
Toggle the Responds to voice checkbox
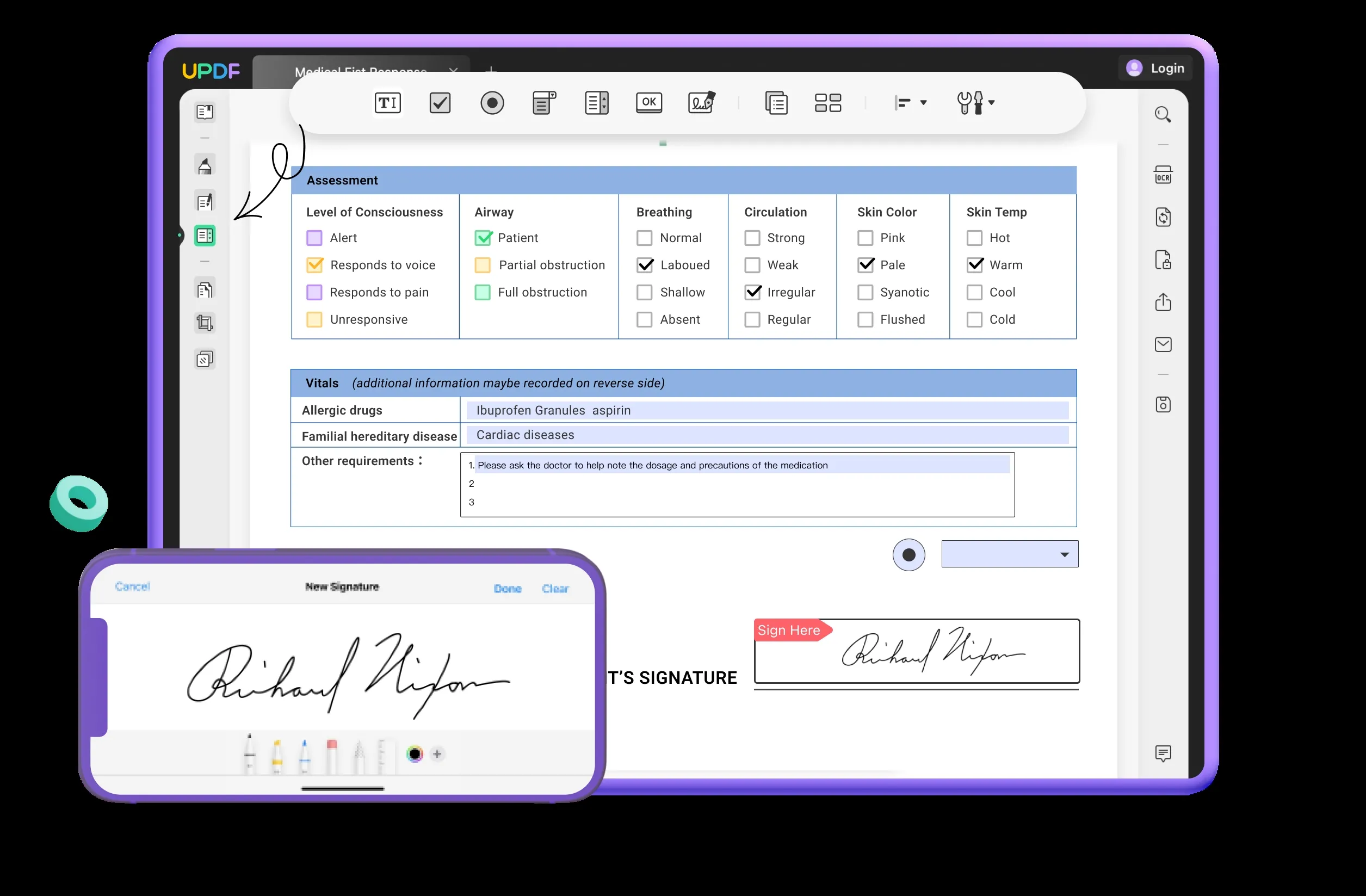(x=316, y=264)
